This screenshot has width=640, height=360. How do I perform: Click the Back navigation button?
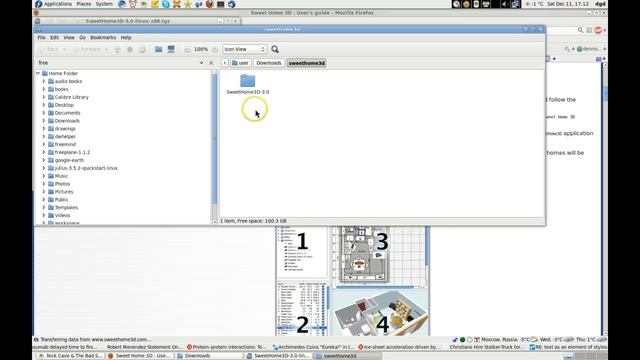coord(49,49)
